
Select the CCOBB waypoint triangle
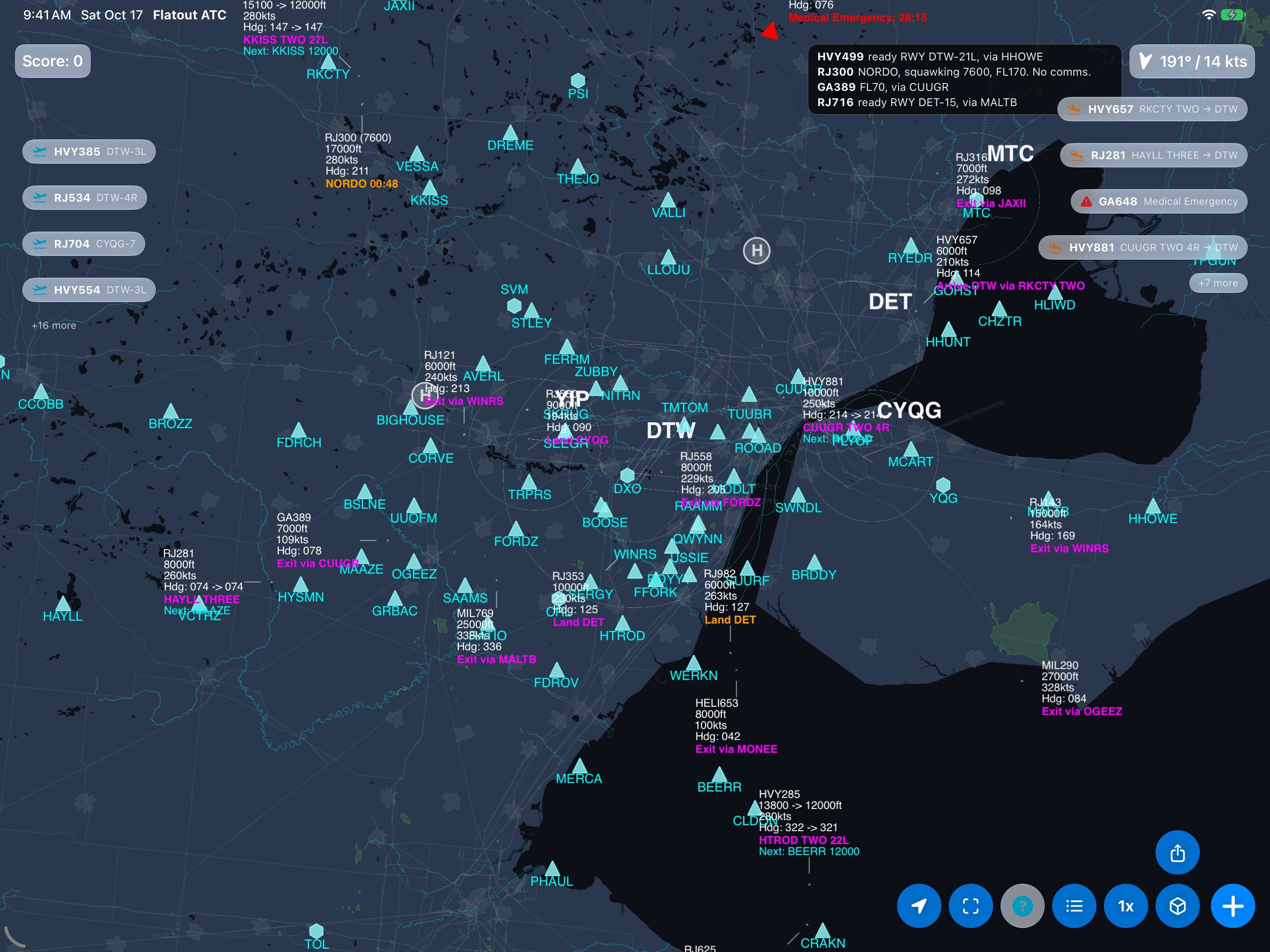(40, 391)
